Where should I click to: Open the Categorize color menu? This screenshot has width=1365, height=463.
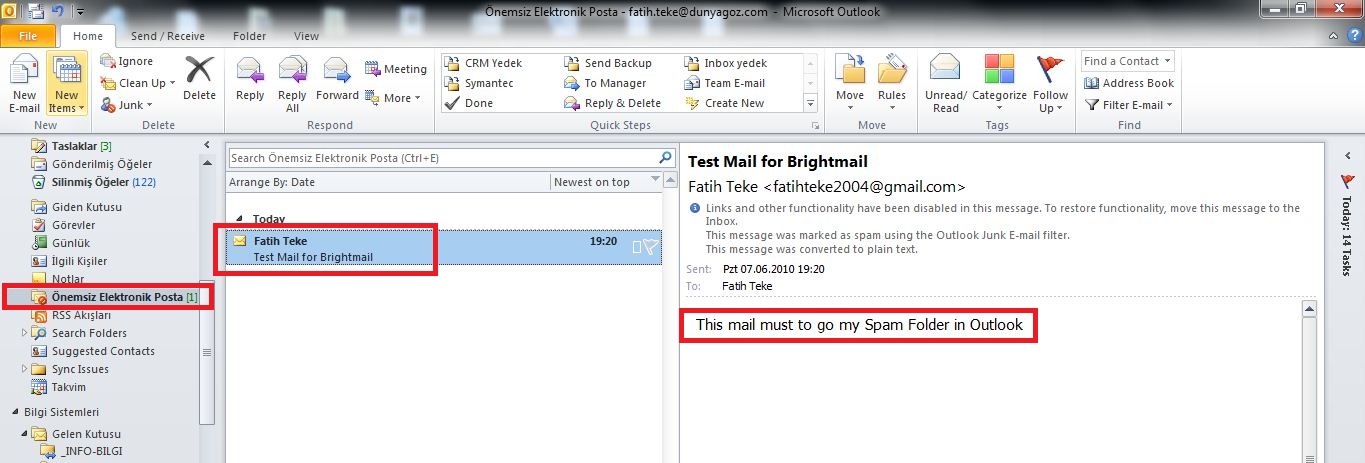(x=999, y=84)
